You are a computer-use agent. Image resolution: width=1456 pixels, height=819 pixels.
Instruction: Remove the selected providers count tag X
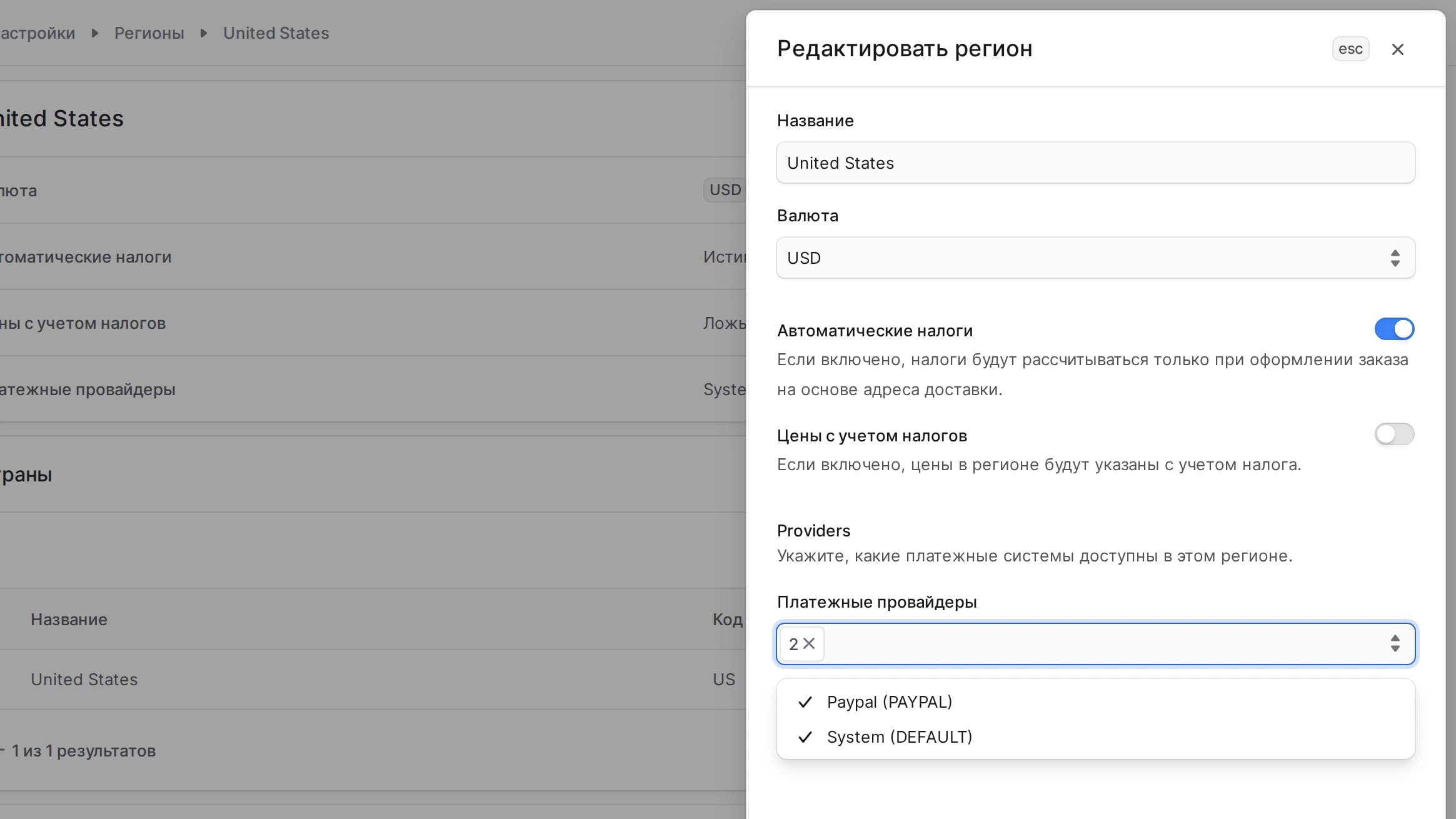point(809,643)
